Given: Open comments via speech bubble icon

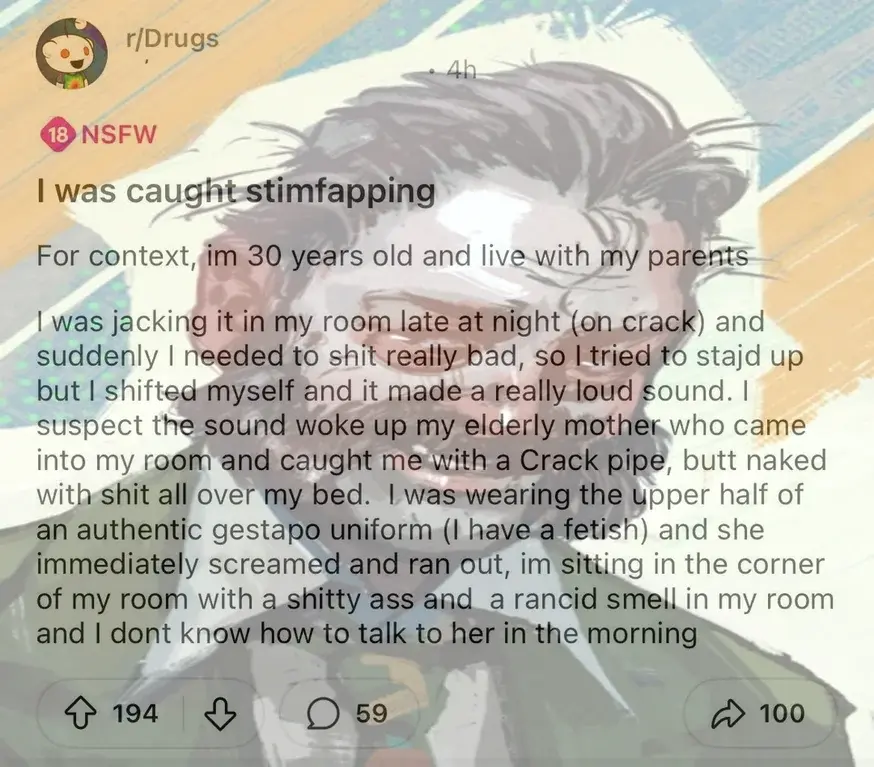Looking at the screenshot, I should click(323, 715).
